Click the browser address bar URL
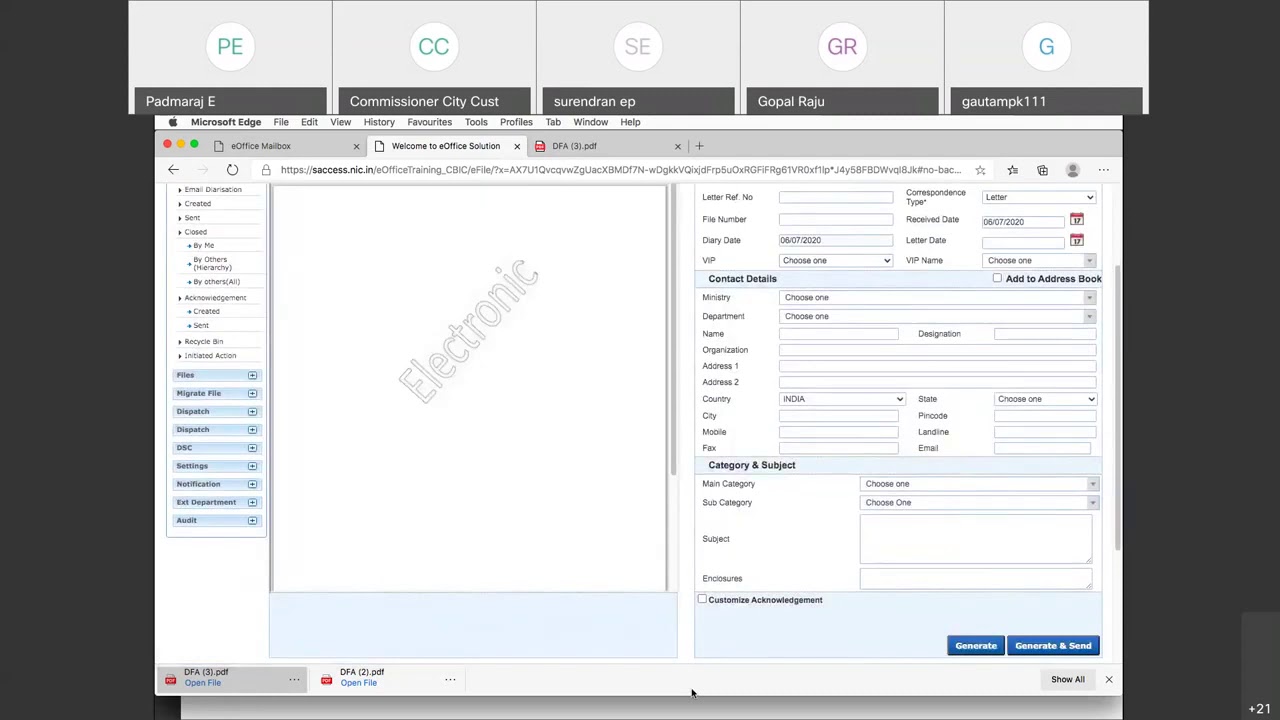The height and width of the screenshot is (720, 1280). pyautogui.click(x=620, y=170)
